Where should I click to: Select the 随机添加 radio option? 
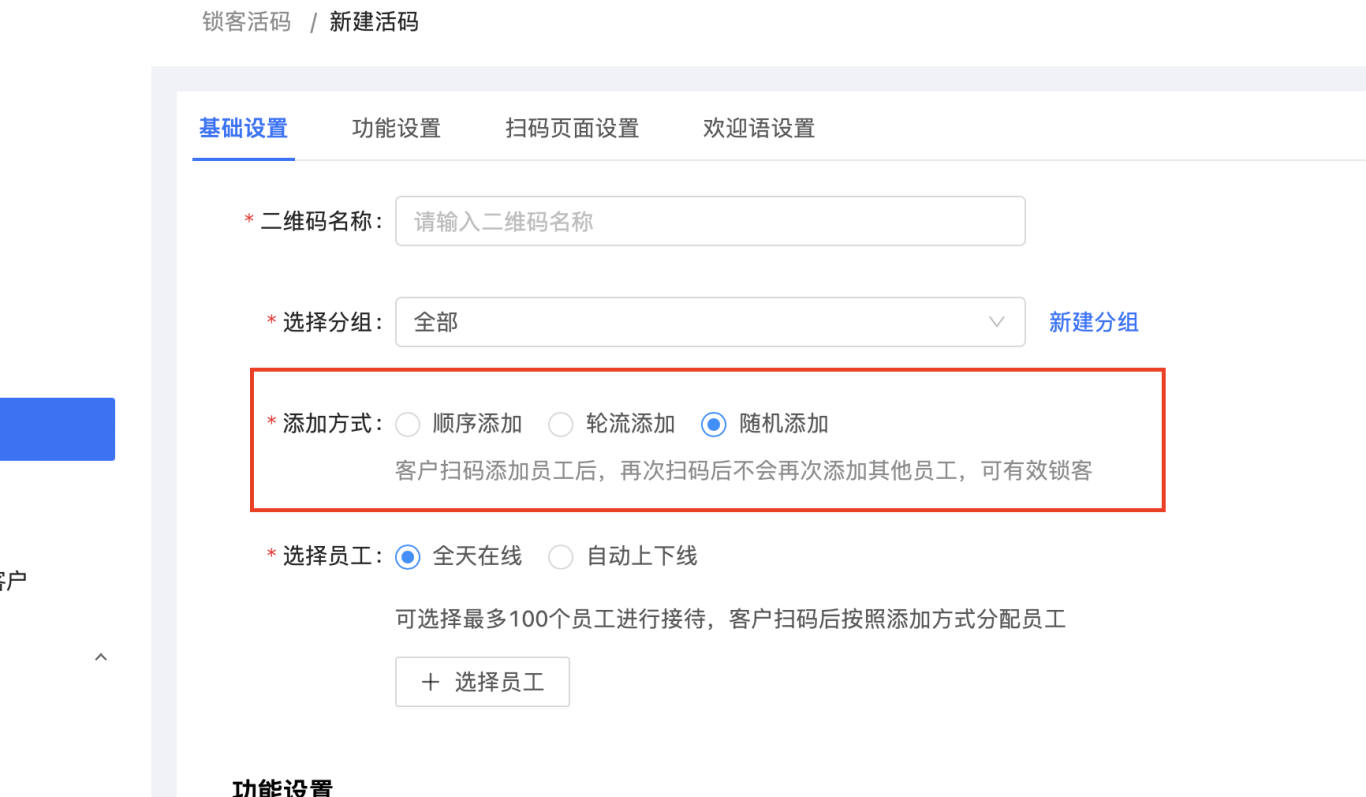(x=714, y=424)
